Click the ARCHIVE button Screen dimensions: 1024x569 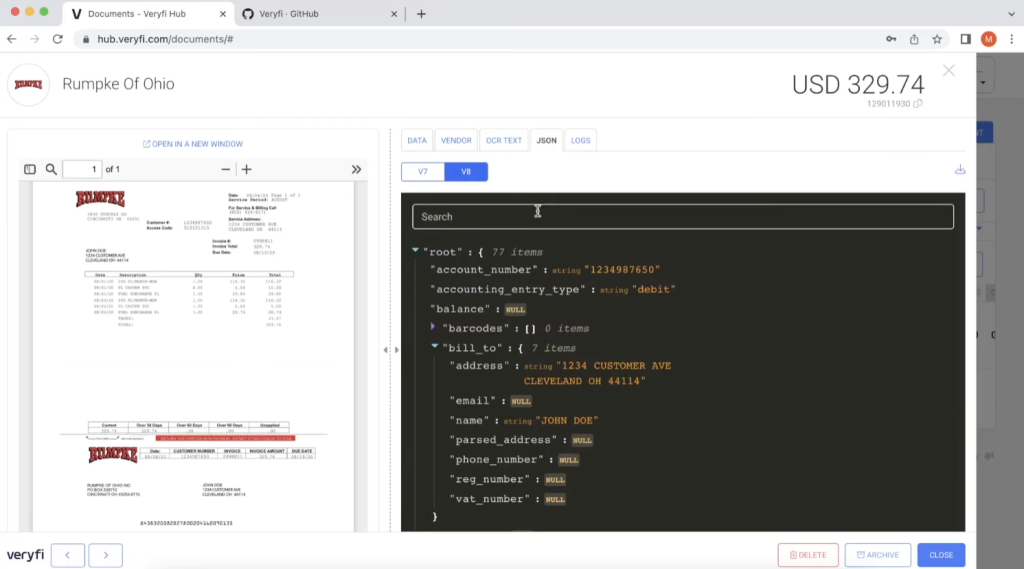(877, 555)
